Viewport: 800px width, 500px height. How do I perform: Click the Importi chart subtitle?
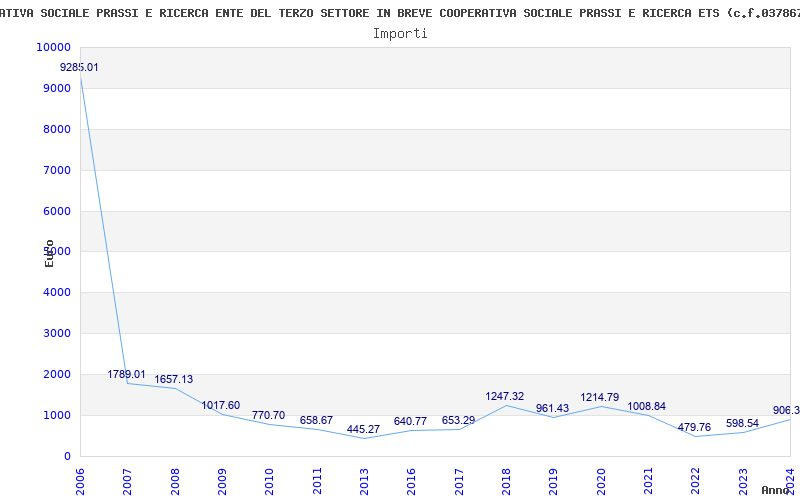click(x=400, y=33)
